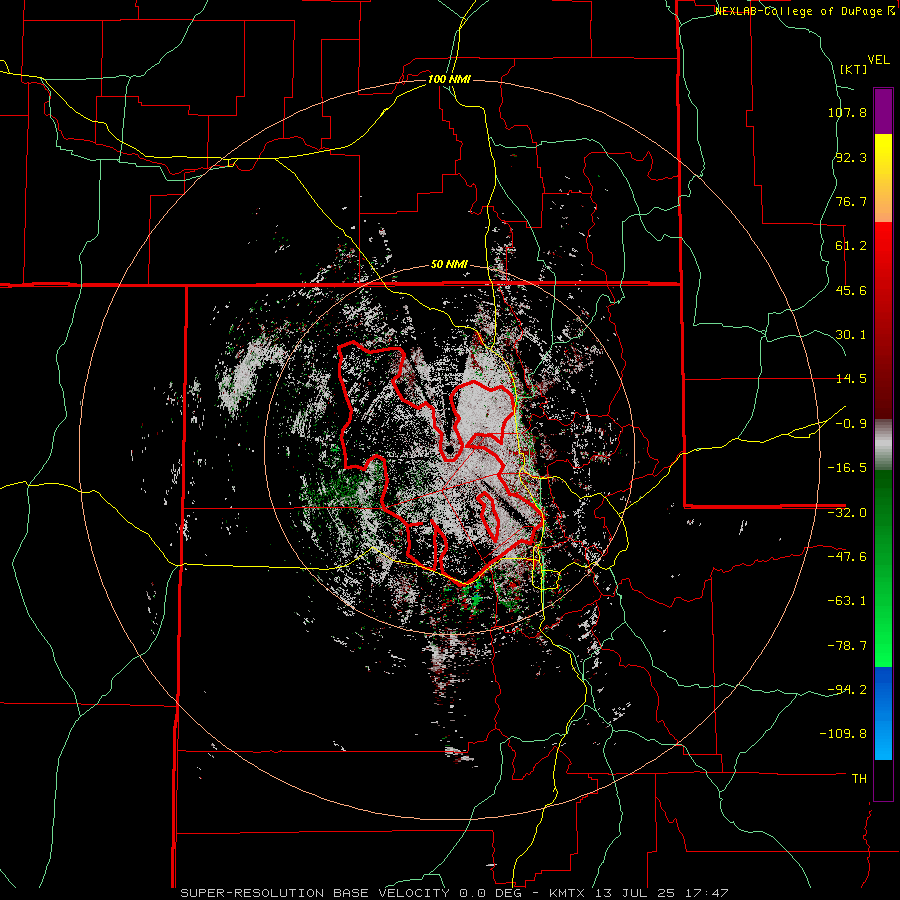Viewport: 900px width, 900px height.
Task: Click the 45.6 legend value
Action: click(851, 290)
